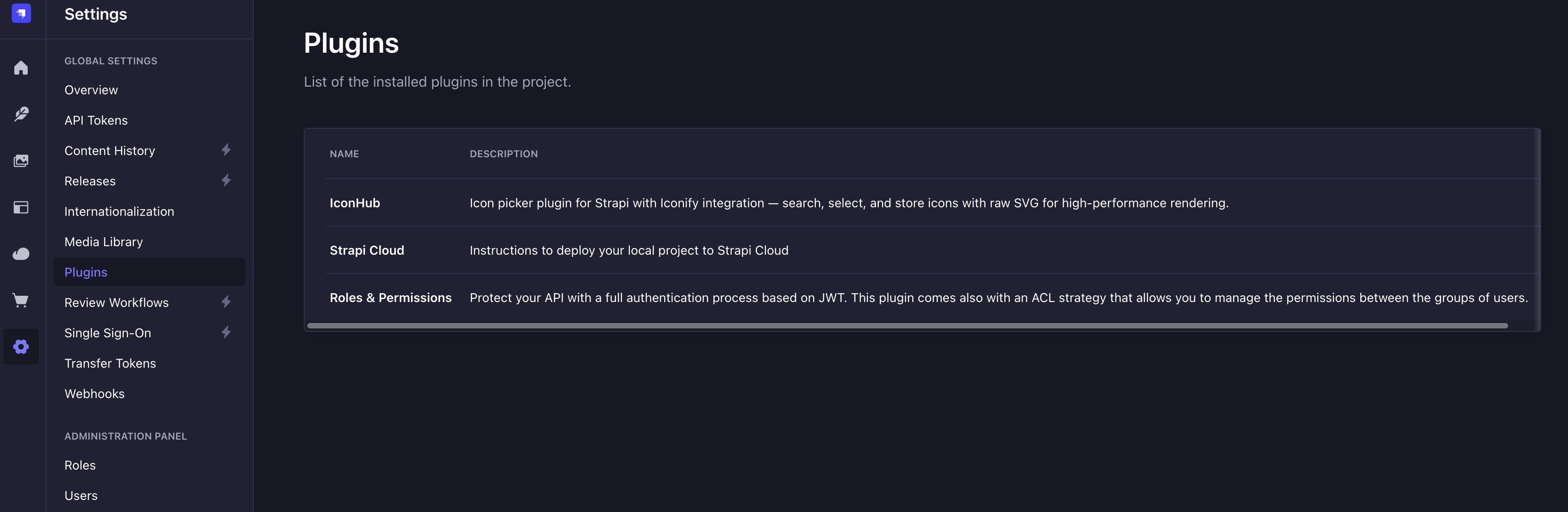Screen dimensions: 1568x512
Task: Select the Roles & Permissions plugin name
Action: [391, 298]
